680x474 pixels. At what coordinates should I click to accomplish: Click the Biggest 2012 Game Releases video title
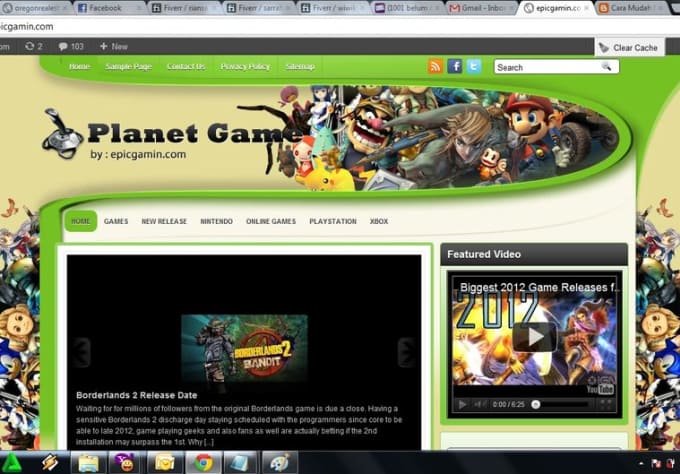(540, 287)
